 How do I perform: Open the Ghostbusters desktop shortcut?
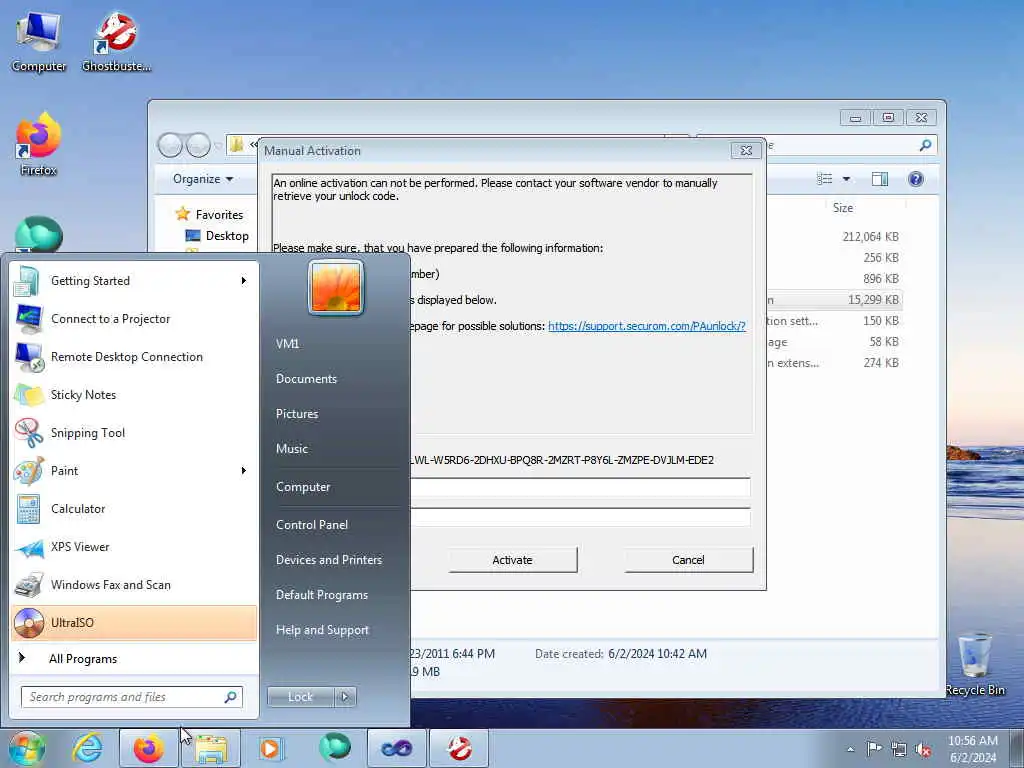[x=116, y=43]
